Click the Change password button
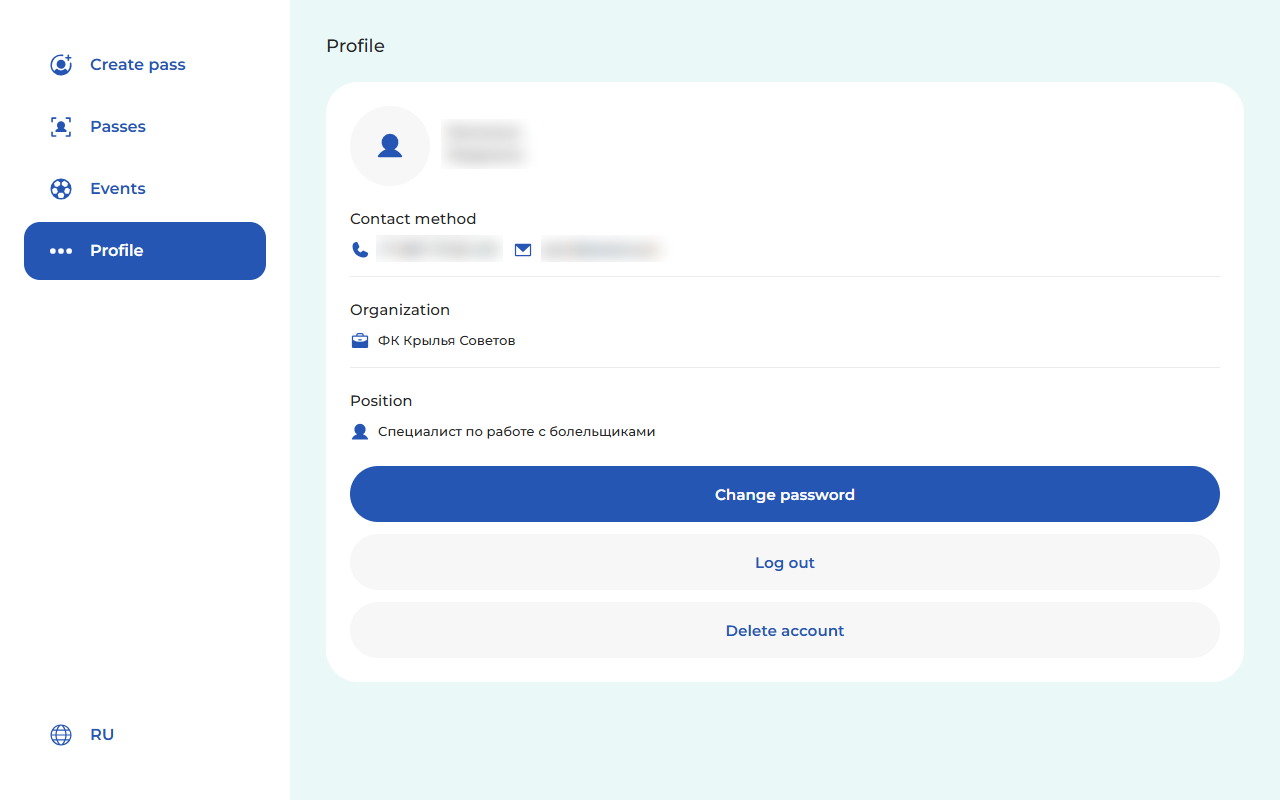 click(x=785, y=494)
